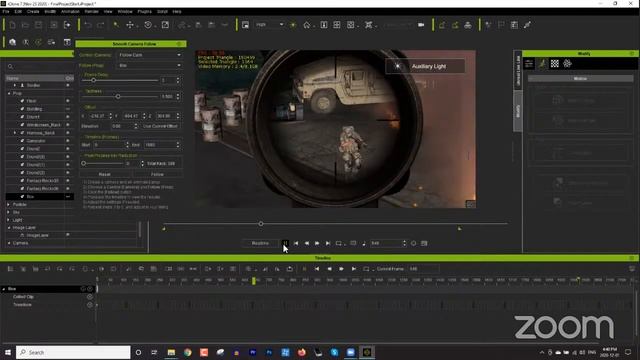The width and height of the screenshot is (640, 360).
Task: Click the Home camera view icon
Action: coord(307,25)
